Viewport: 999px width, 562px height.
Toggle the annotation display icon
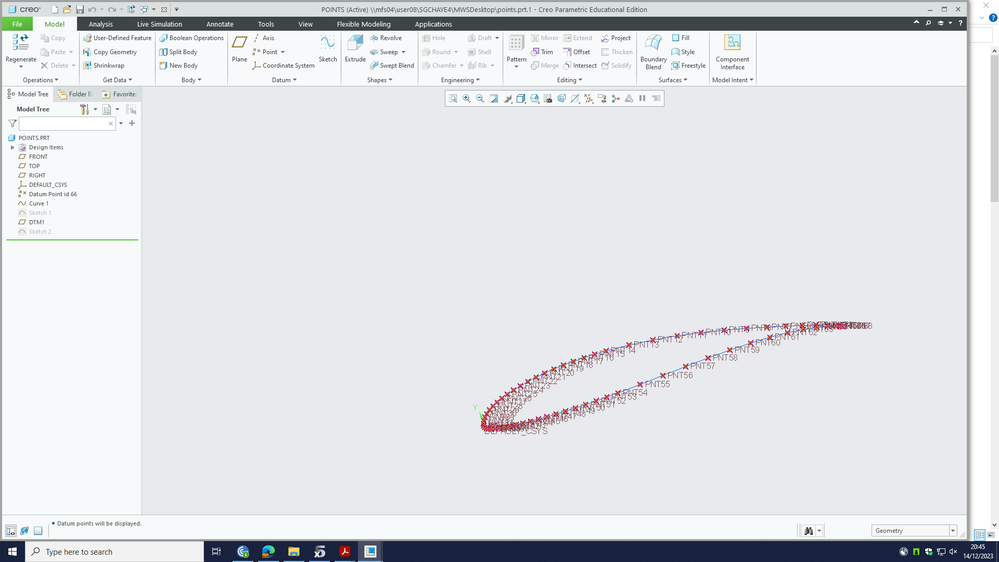(x=602, y=99)
